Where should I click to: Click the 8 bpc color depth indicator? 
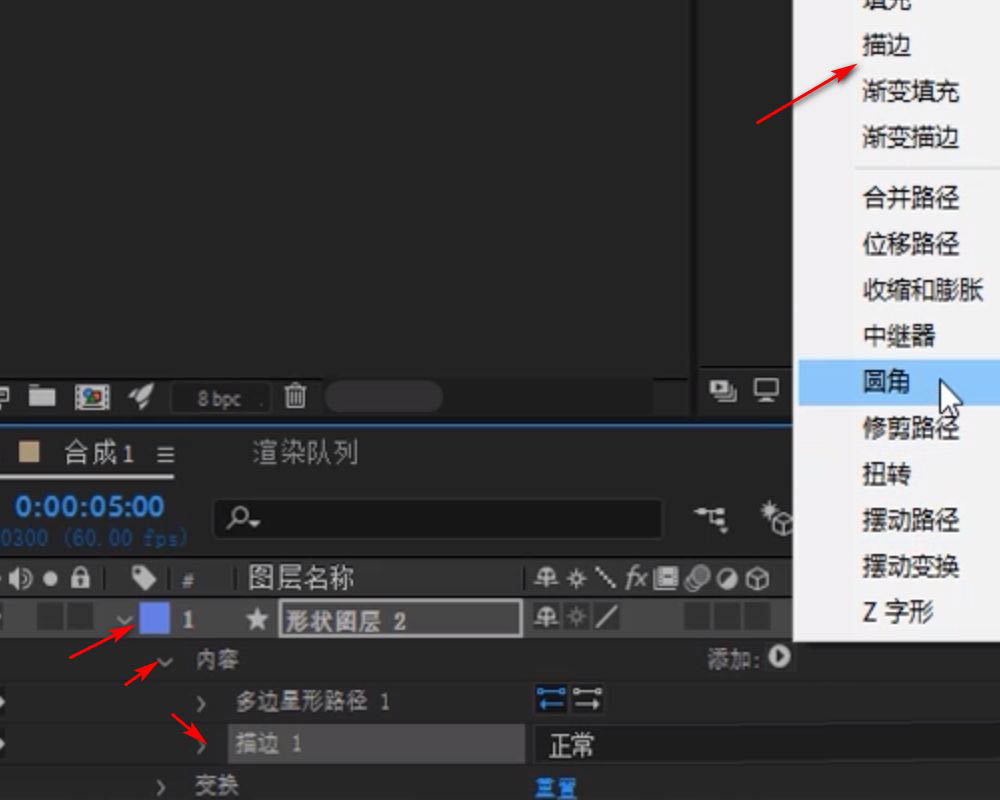point(220,398)
